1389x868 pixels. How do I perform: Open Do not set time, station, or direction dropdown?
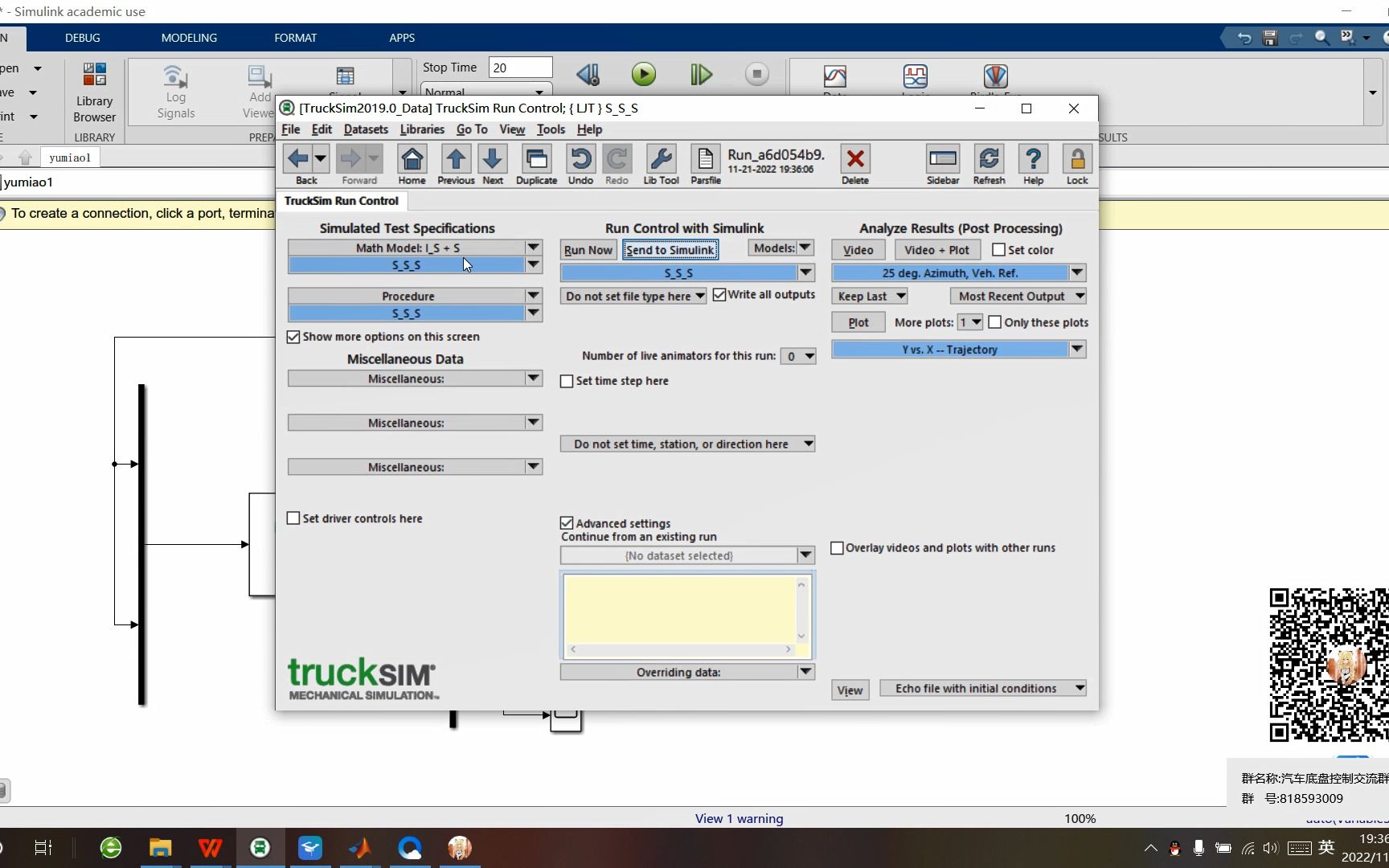[x=688, y=444]
